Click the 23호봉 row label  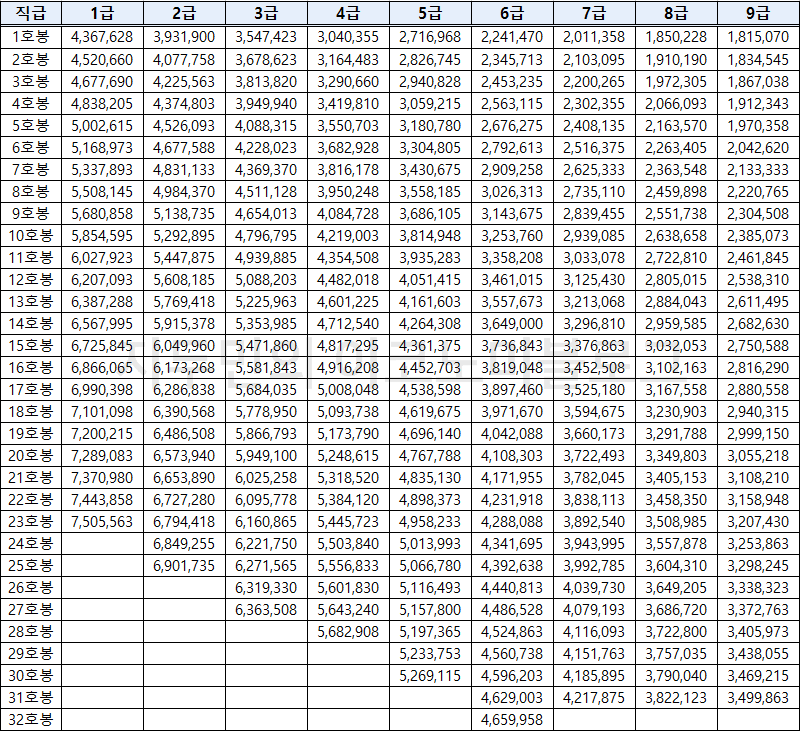[x=31, y=521]
